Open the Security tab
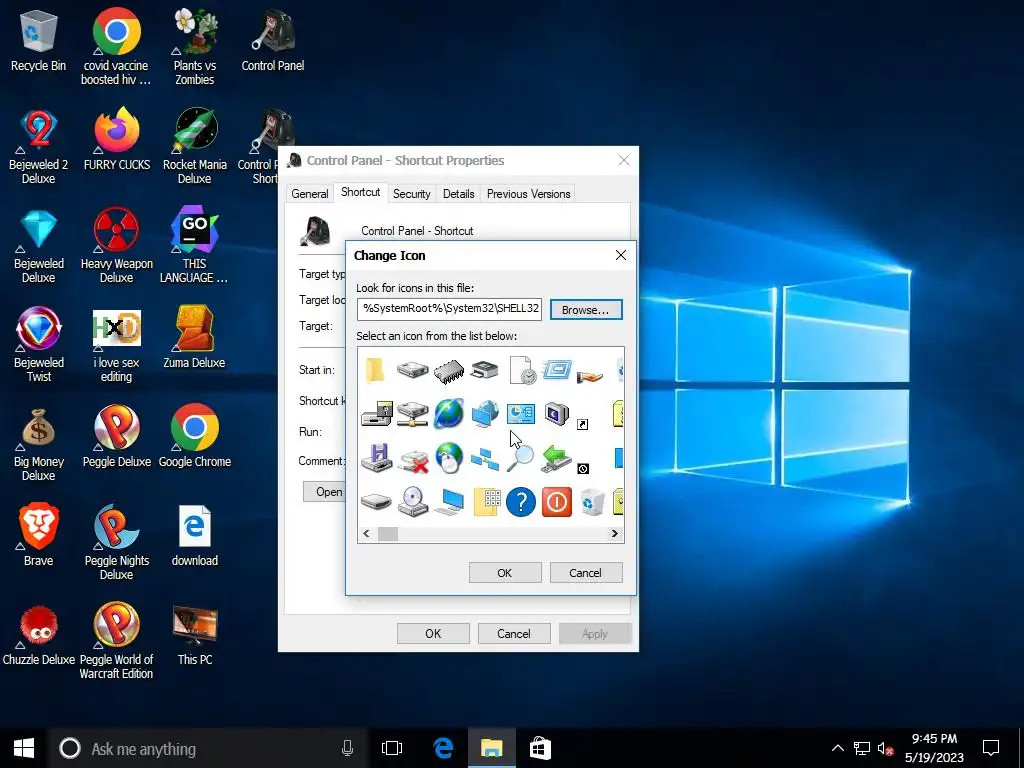Viewport: 1024px width, 768px height. pyautogui.click(x=411, y=194)
